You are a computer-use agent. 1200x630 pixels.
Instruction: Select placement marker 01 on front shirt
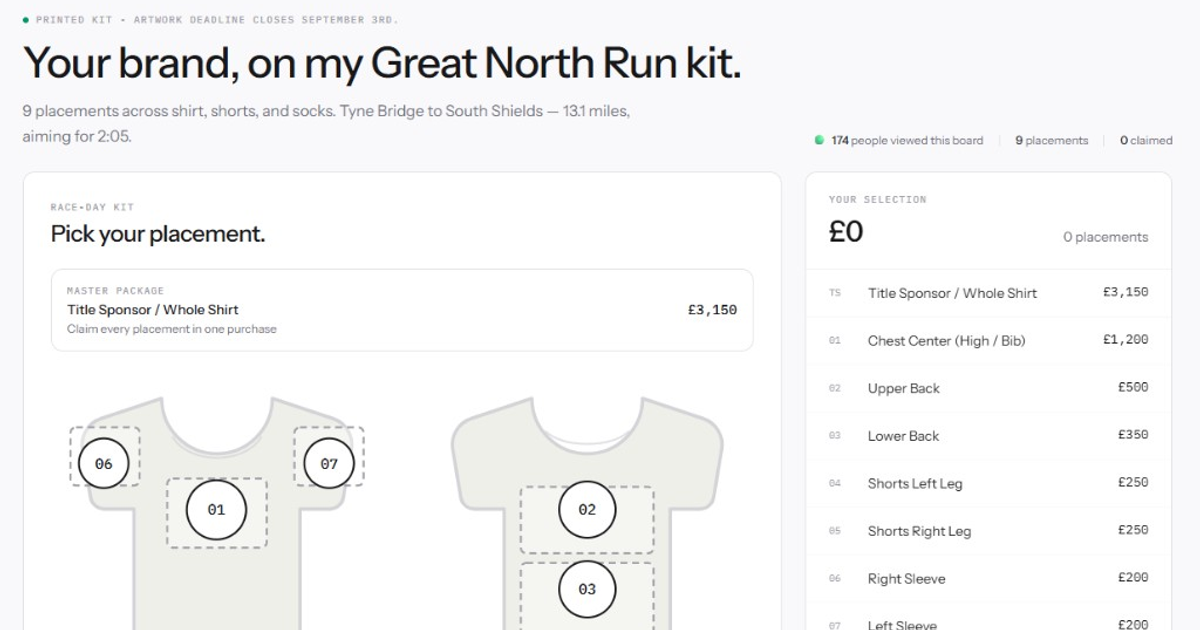(216, 510)
